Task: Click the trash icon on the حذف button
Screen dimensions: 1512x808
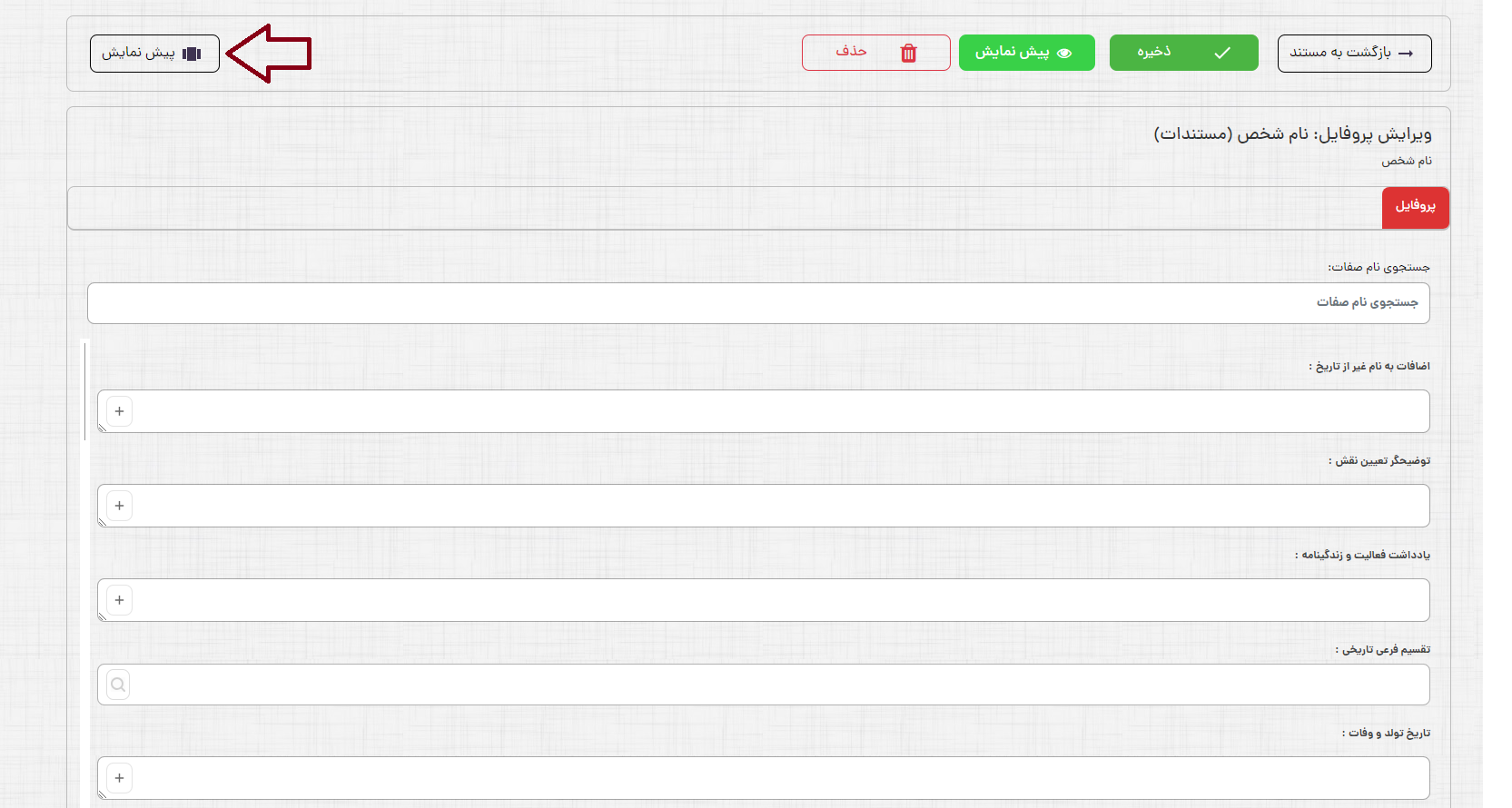Action: pyautogui.click(x=908, y=54)
